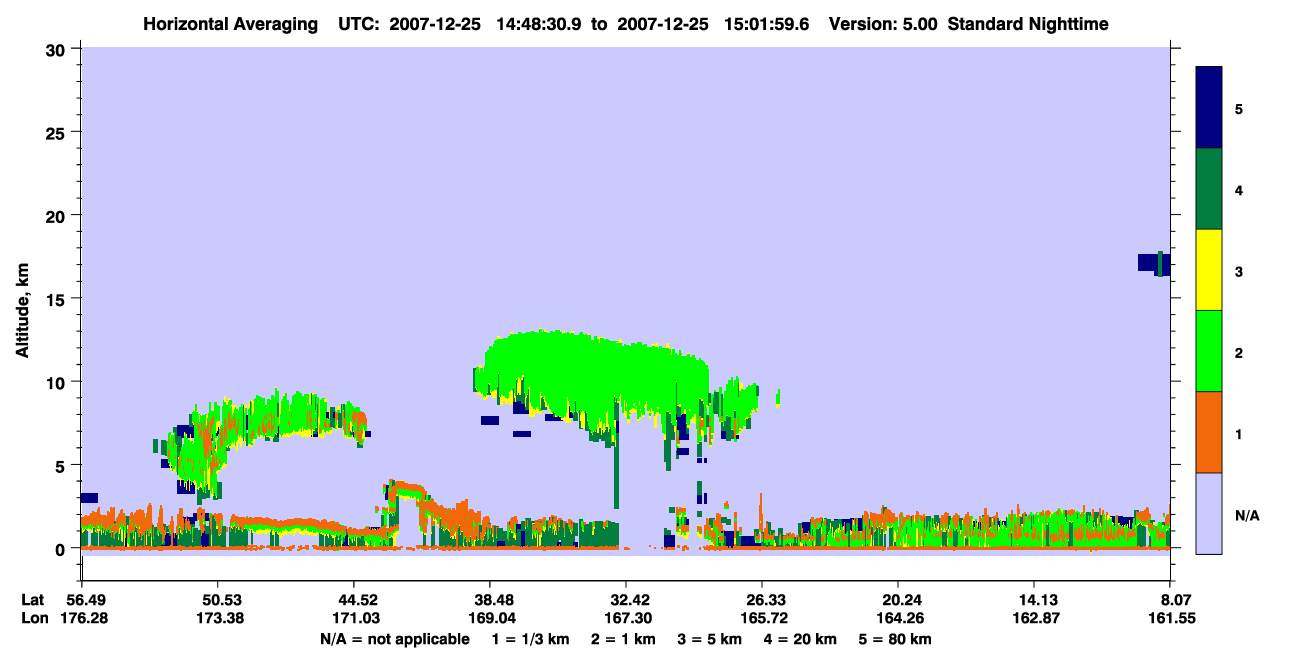Click the dark blue colorbar segment labeled 5
1300x667 pixels.
[1209, 107]
